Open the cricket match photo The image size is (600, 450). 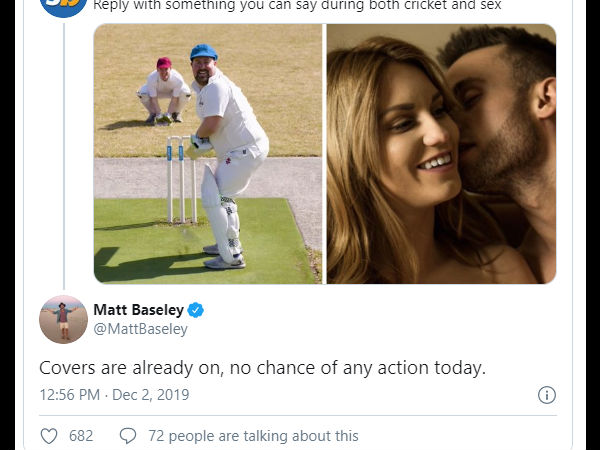[x=208, y=154]
